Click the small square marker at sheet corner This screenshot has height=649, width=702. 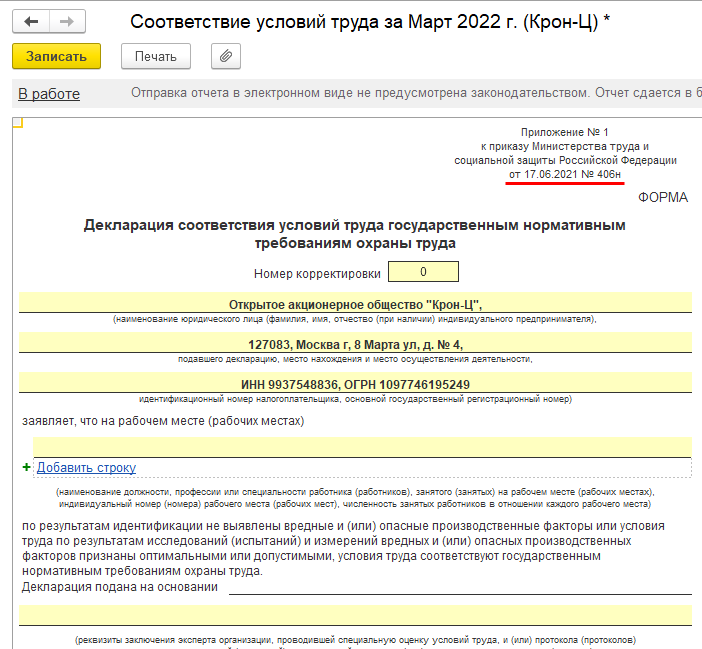(x=17, y=122)
